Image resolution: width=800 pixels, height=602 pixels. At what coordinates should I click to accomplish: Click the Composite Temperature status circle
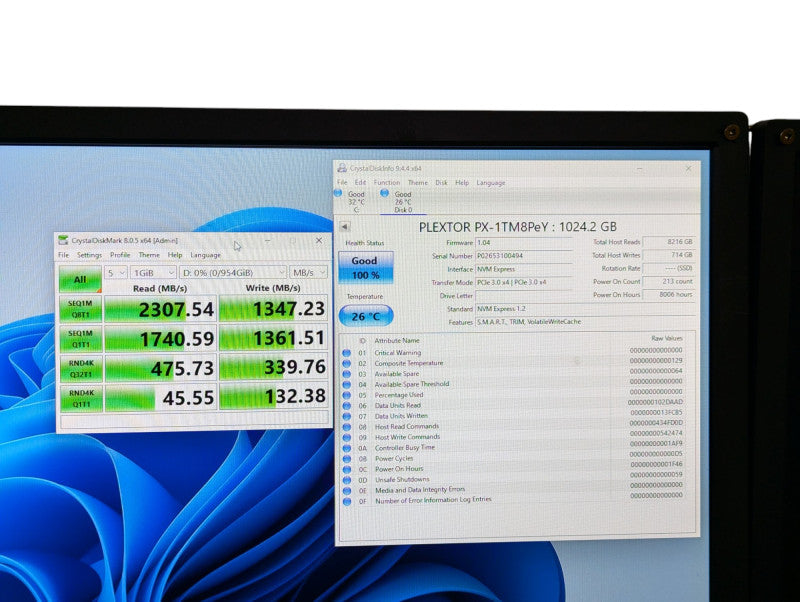pos(346,363)
